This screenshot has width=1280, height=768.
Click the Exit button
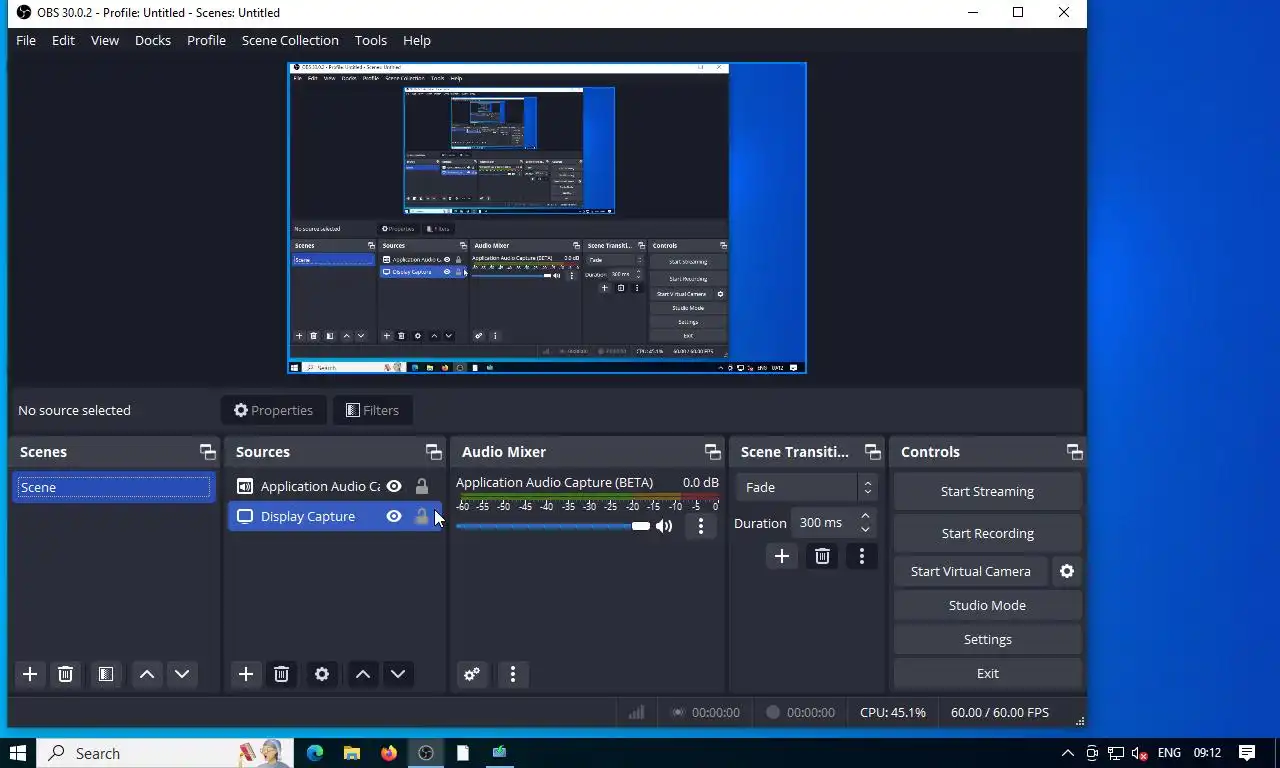987,673
